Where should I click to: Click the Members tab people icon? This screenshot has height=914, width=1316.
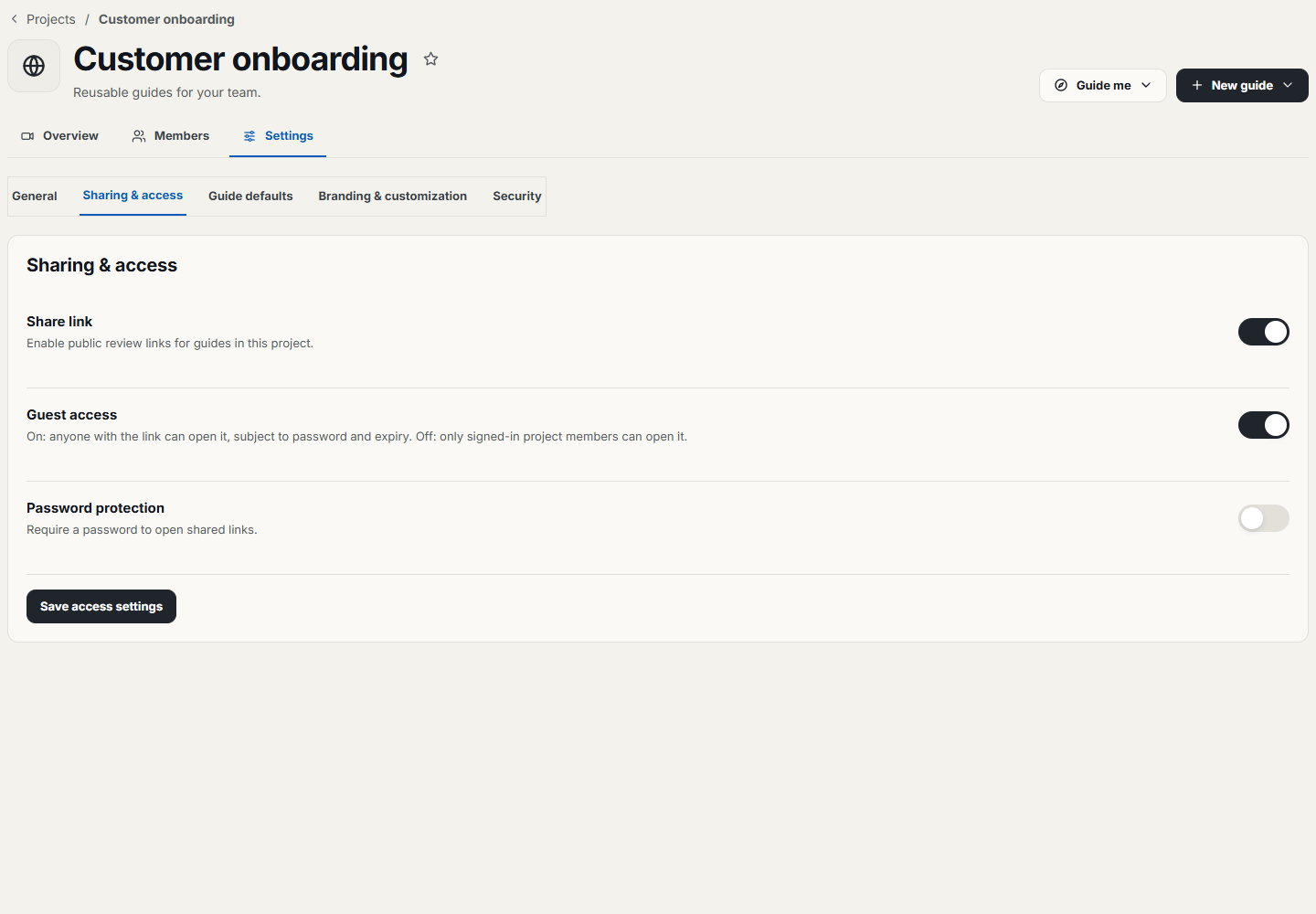pos(139,136)
